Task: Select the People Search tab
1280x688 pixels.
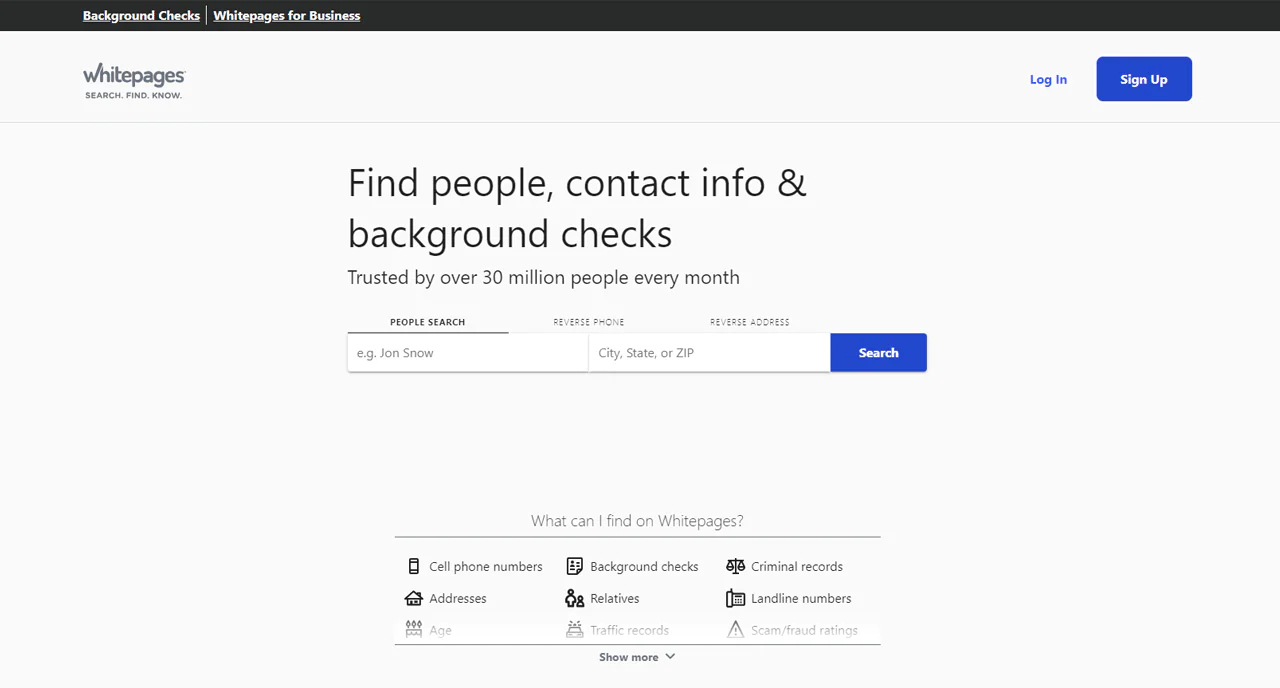Action: 427,321
